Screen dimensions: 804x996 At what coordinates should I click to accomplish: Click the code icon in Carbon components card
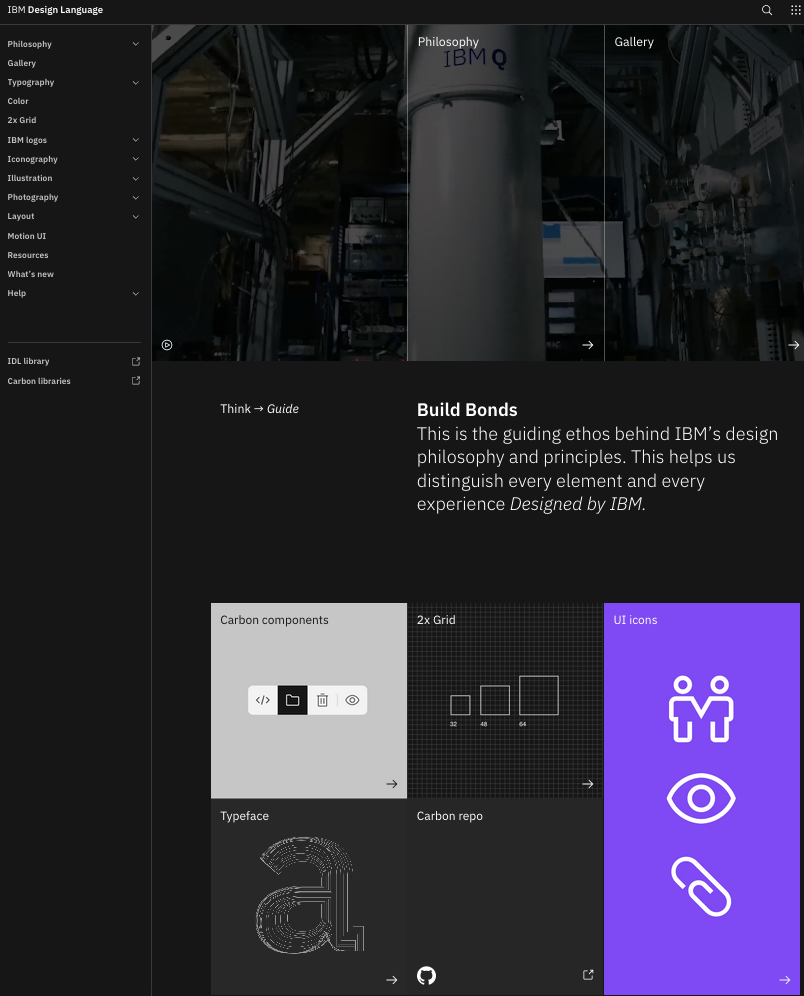click(x=263, y=700)
